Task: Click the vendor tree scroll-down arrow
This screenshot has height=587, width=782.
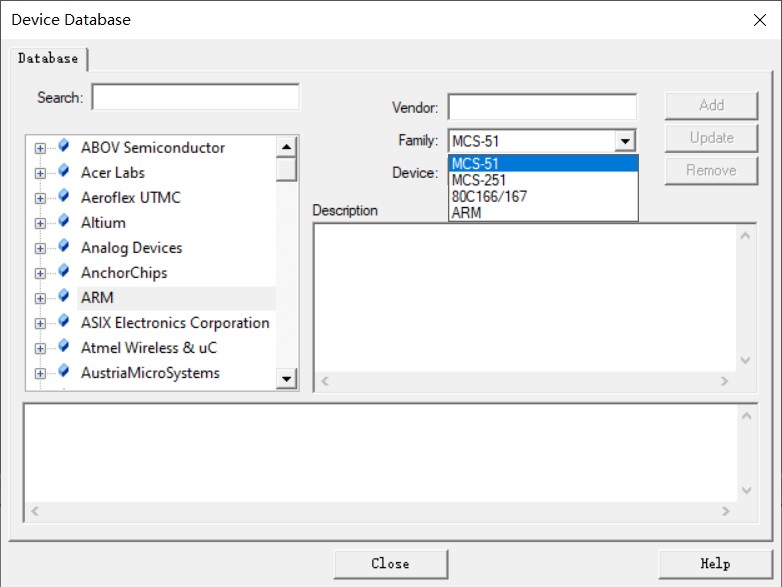Action: click(x=286, y=379)
